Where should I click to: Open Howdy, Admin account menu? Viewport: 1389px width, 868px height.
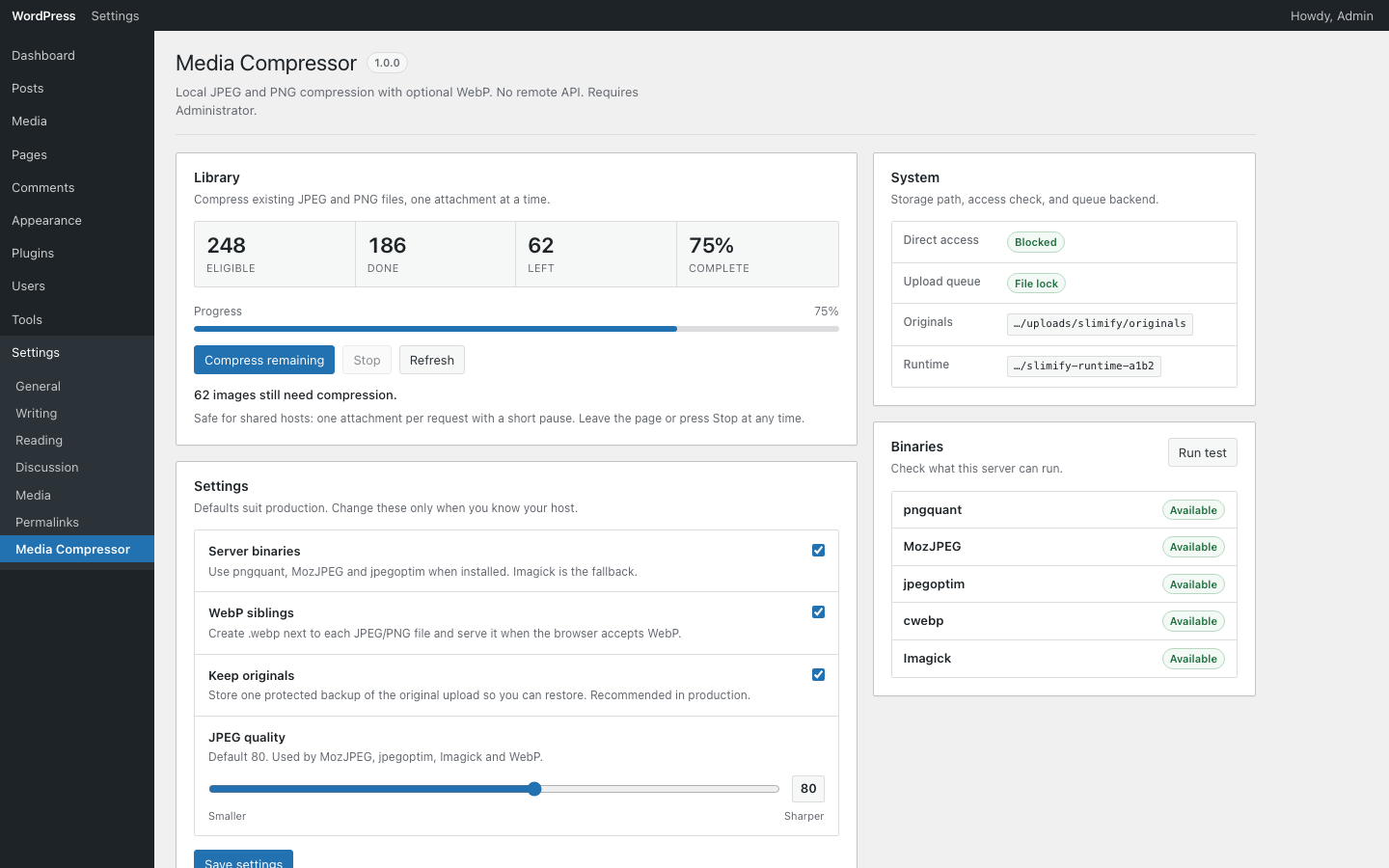click(1331, 15)
